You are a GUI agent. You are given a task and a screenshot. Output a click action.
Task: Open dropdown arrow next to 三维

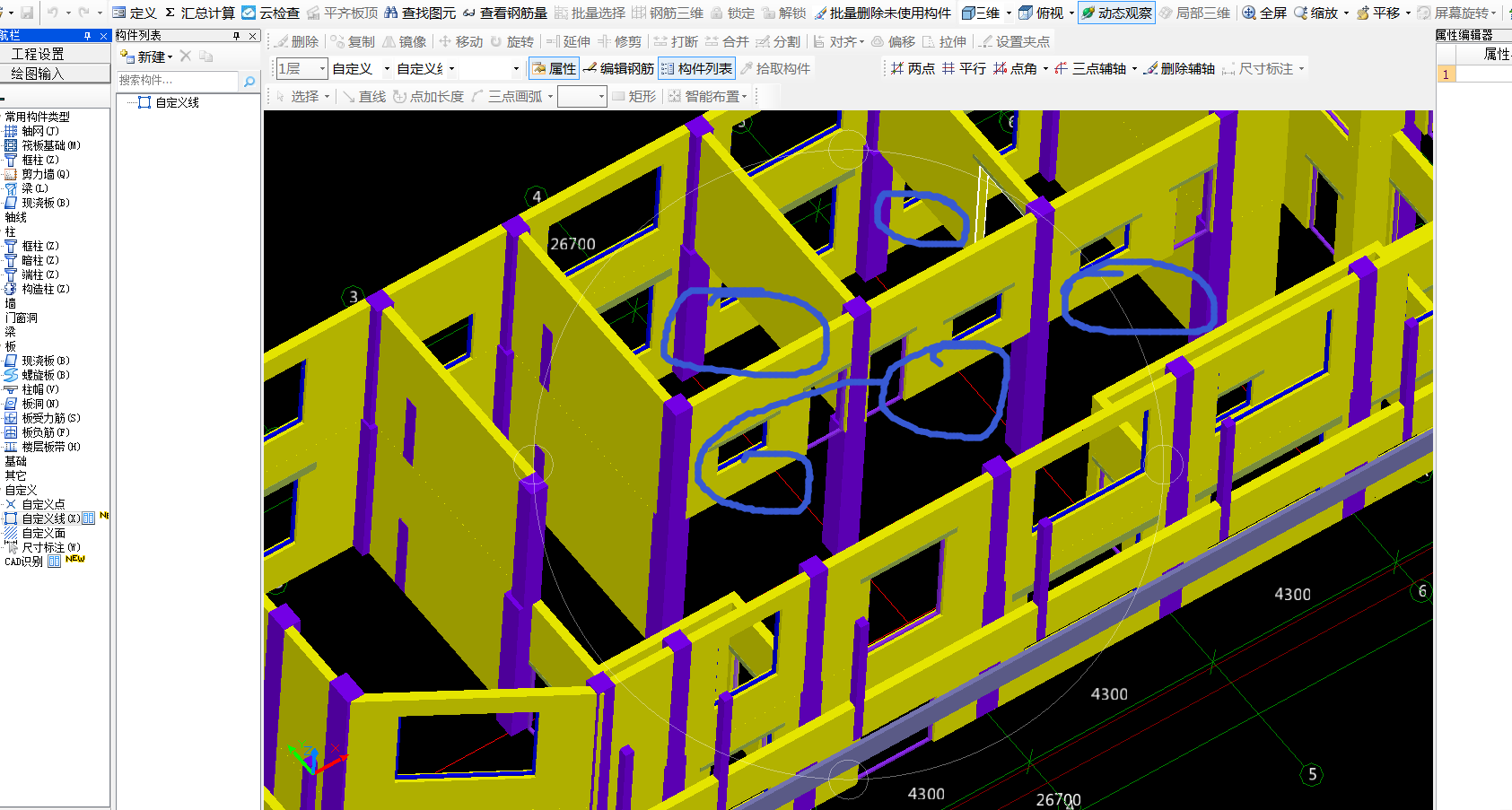[1009, 13]
